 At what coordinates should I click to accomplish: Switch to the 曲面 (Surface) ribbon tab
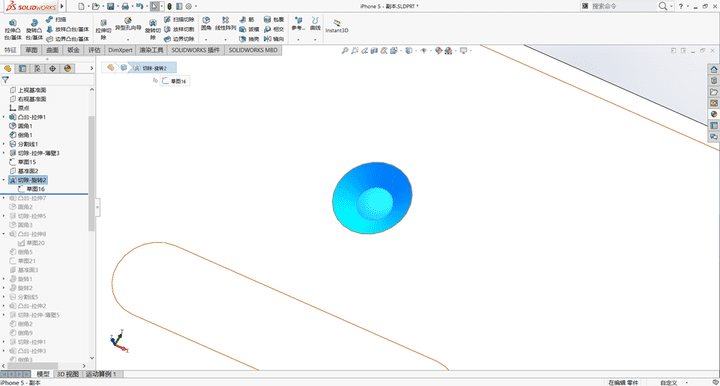[x=52, y=50]
